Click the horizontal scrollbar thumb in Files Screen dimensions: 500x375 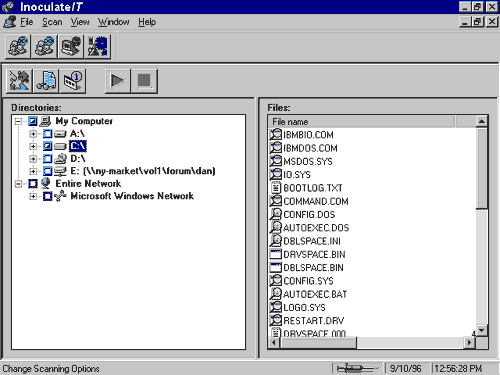(319, 342)
